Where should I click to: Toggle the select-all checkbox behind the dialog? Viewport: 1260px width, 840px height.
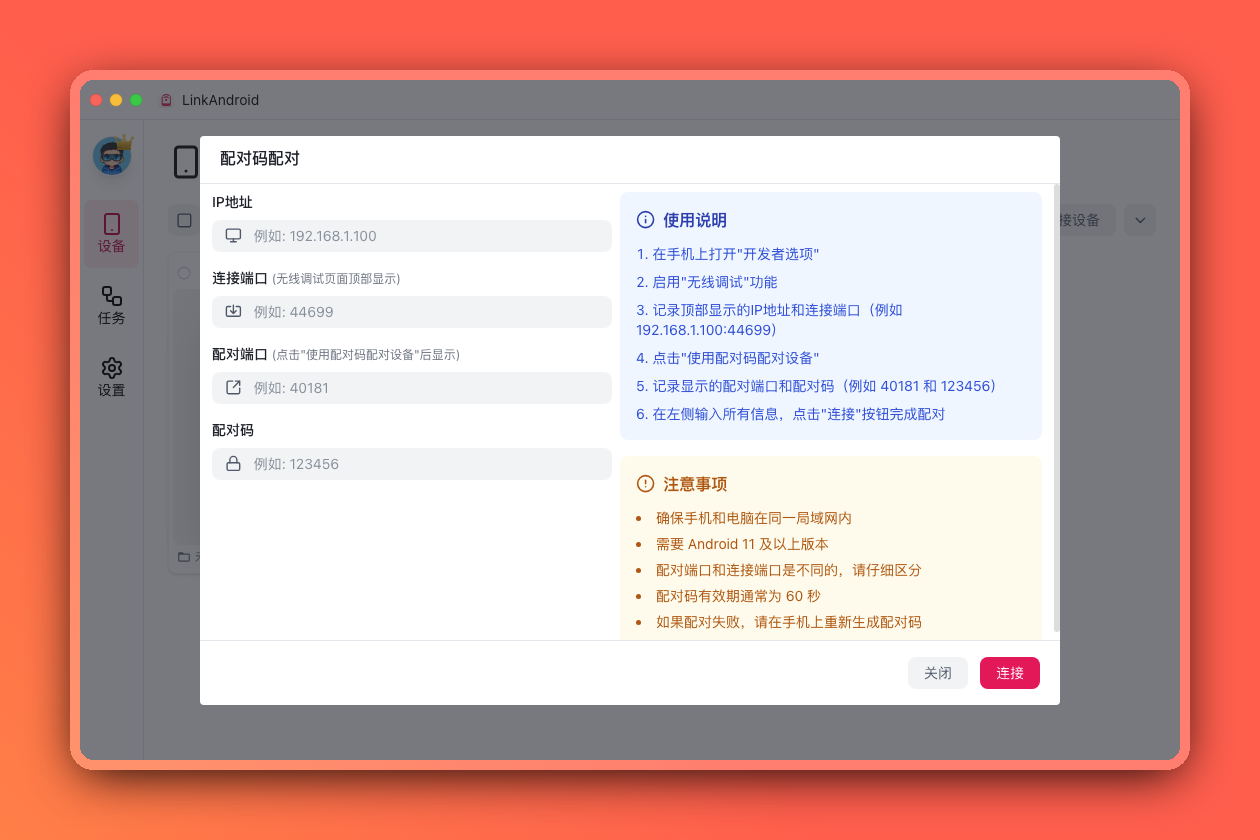tap(184, 220)
